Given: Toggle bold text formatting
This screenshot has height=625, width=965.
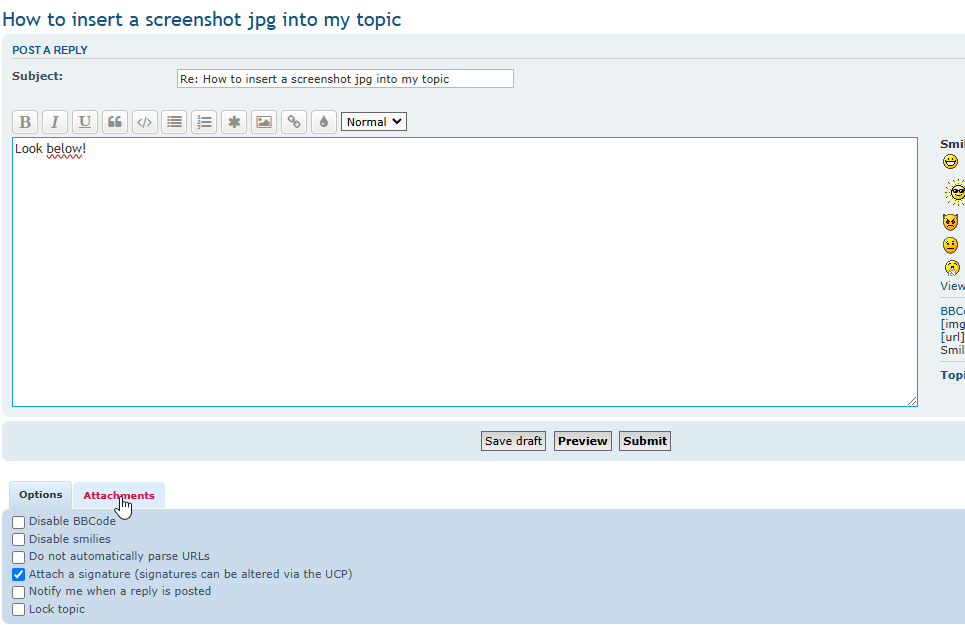Looking at the screenshot, I should (25, 122).
